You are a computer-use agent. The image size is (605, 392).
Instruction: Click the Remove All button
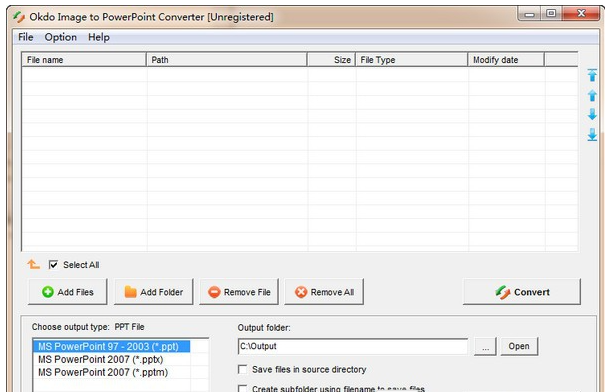pyautogui.click(x=324, y=292)
